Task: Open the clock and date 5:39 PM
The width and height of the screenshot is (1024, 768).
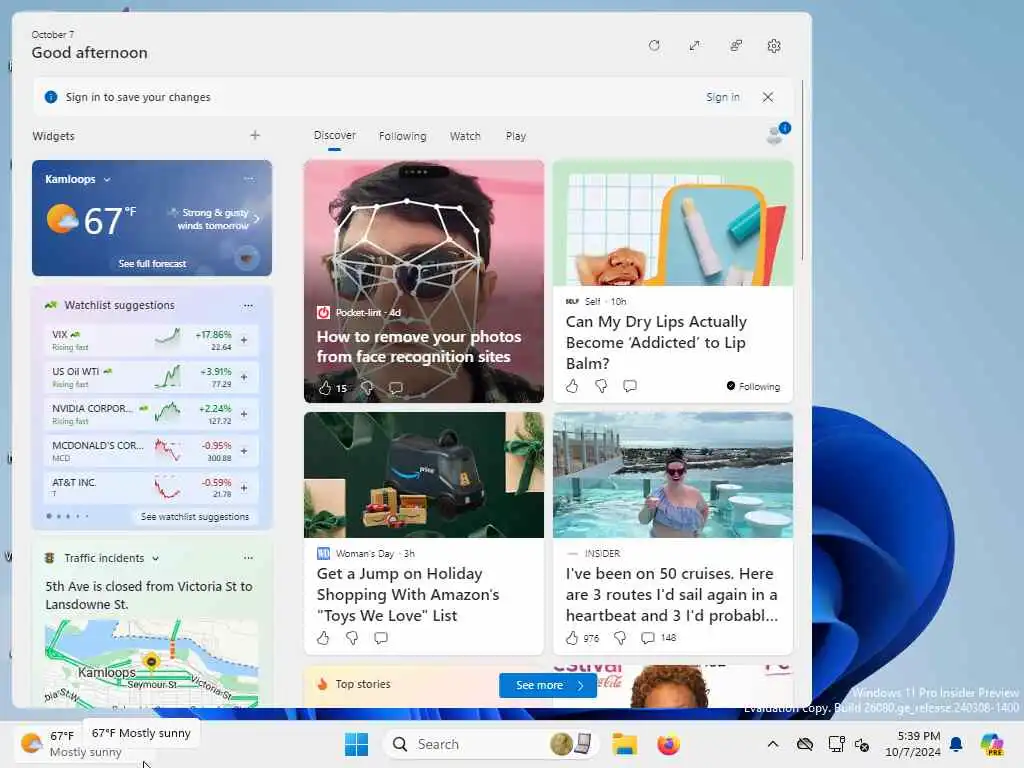Action: [912, 744]
